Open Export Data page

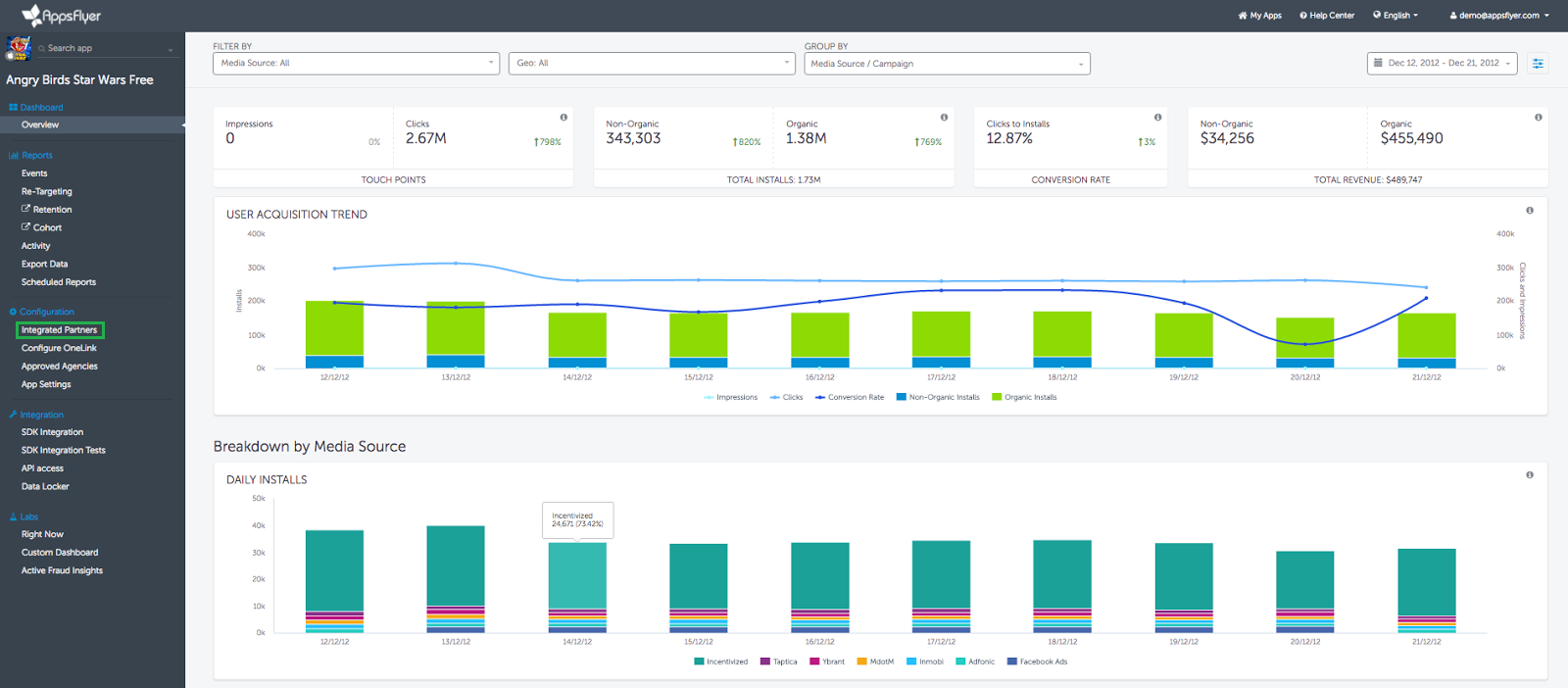[x=45, y=264]
